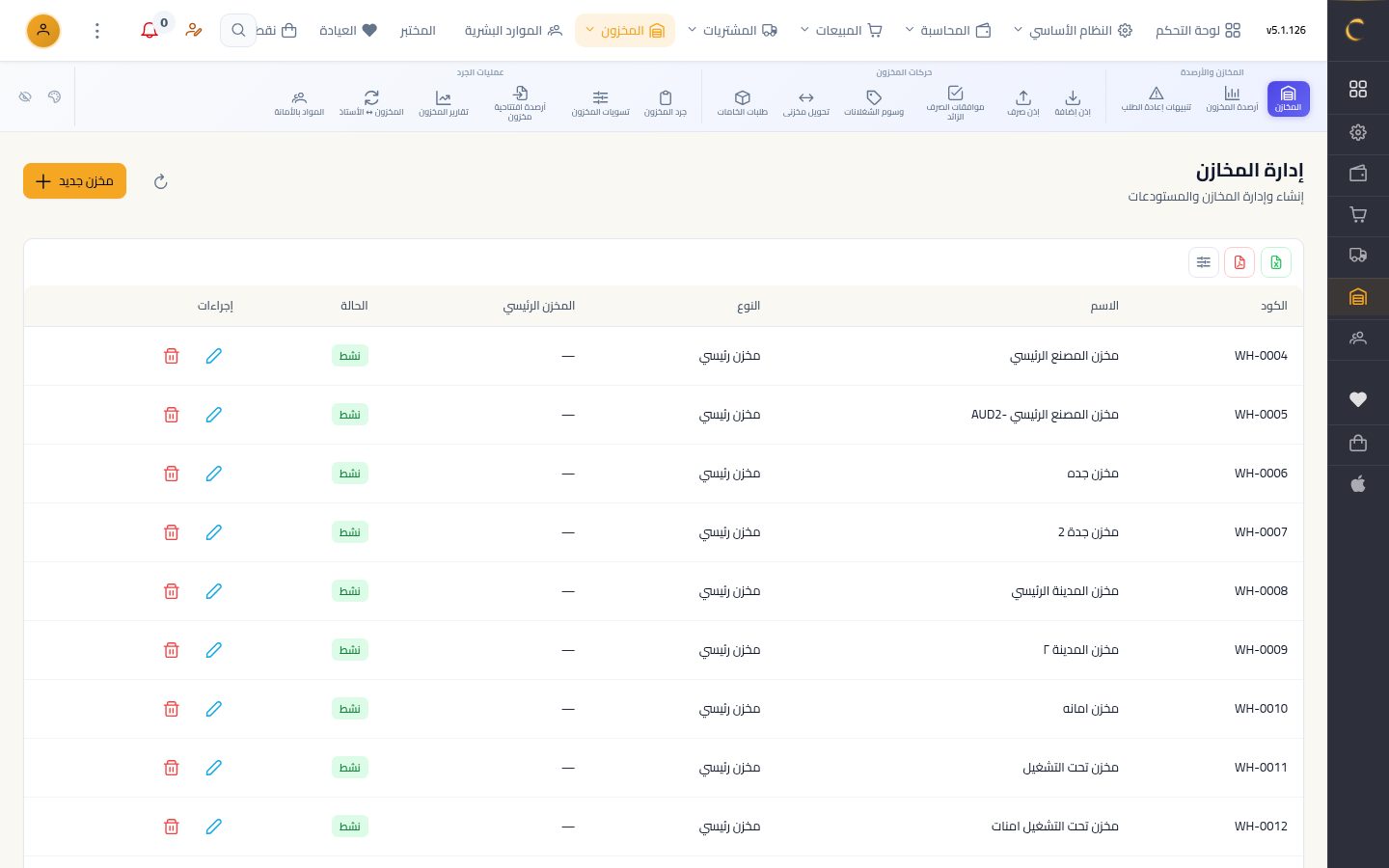
Task: Open المختبر lab module
Action: pos(418,31)
